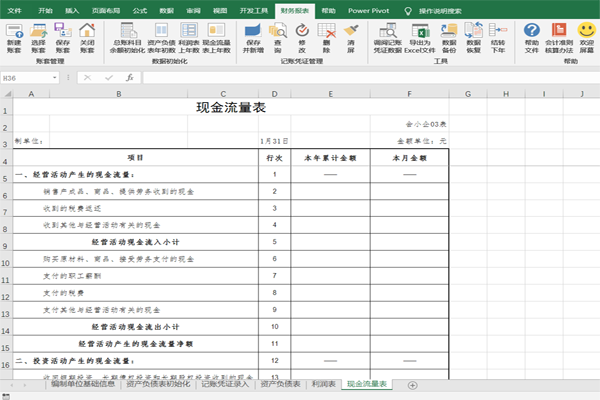Click the formula bar confirm checkmark icon
The image size is (600, 400).
[x=109, y=78]
